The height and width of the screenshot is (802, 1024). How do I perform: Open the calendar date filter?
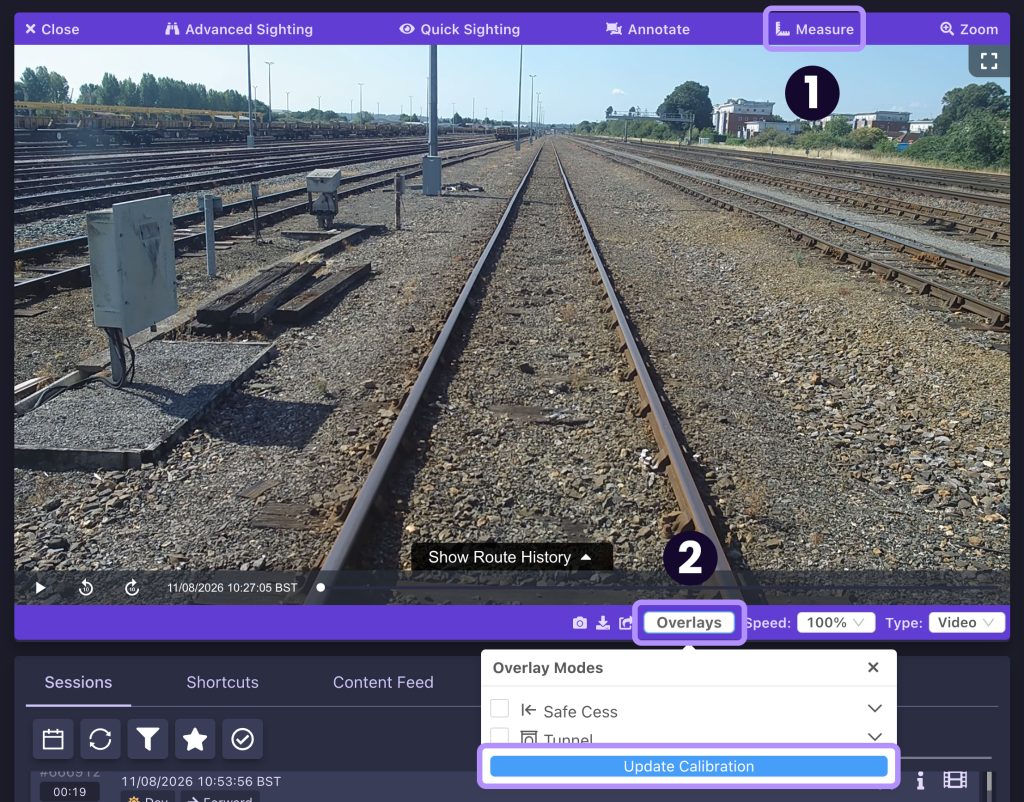pyautogui.click(x=53, y=739)
